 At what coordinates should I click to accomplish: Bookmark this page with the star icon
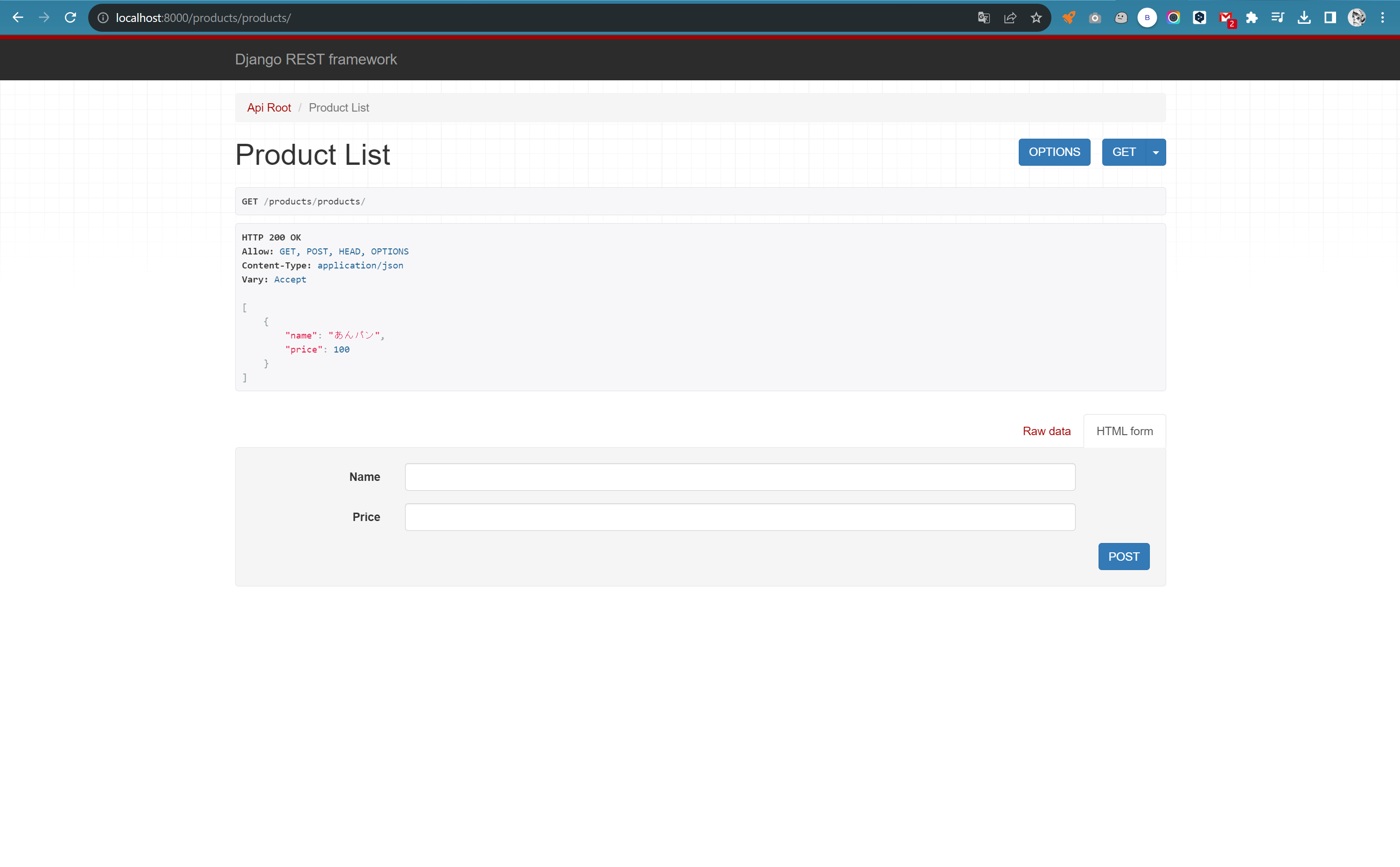tap(1036, 17)
